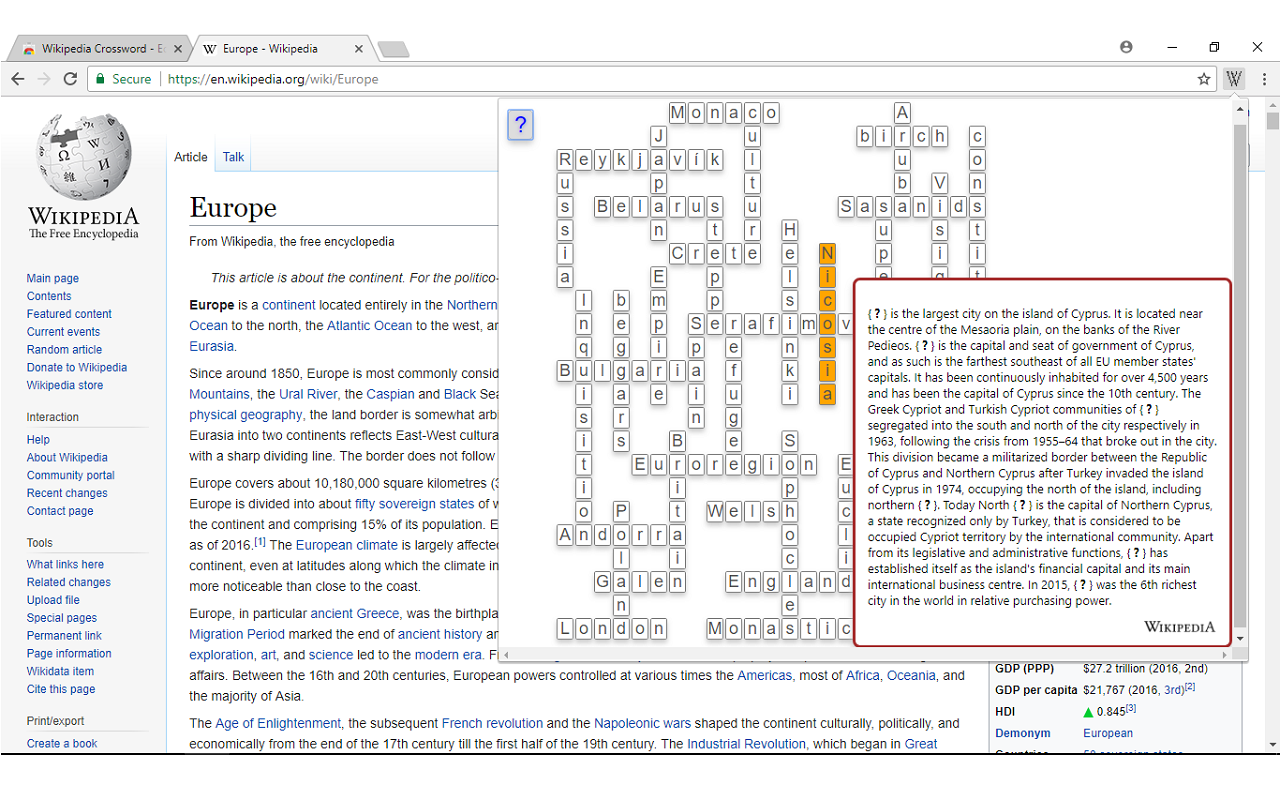
Task: Click the crossword help question mark icon
Action: coord(520,125)
